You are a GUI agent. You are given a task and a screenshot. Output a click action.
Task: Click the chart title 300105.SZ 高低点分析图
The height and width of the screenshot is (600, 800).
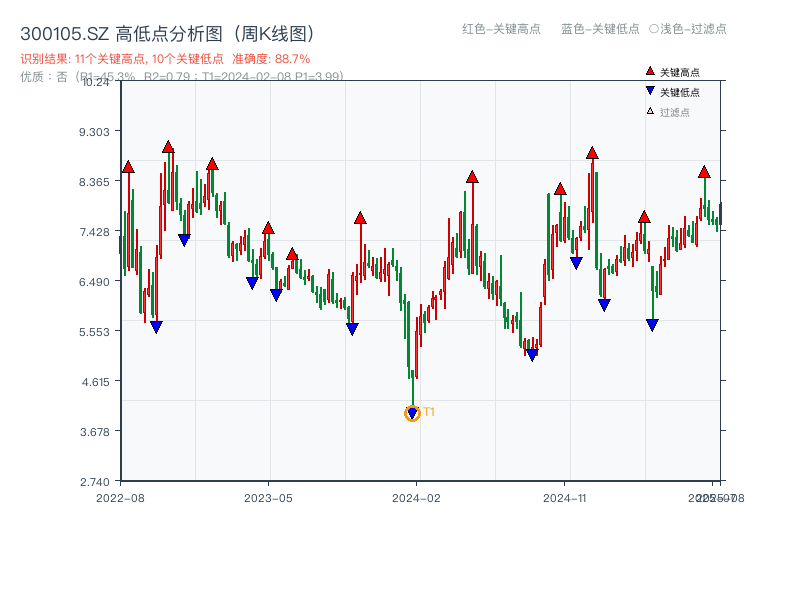pyautogui.click(x=167, y=30)
